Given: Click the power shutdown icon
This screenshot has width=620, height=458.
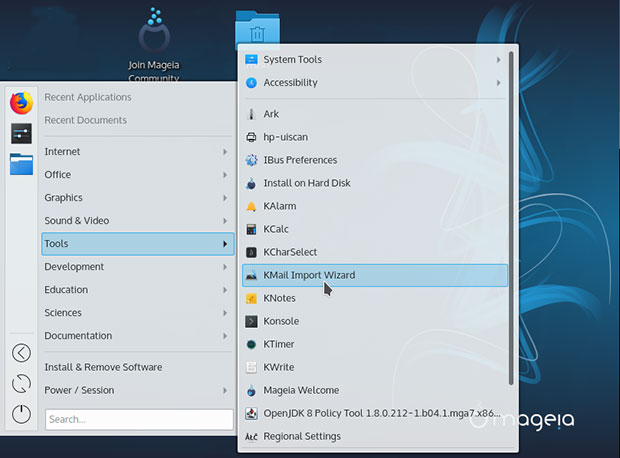Looking at the screenshot, I should coord(21,414).
